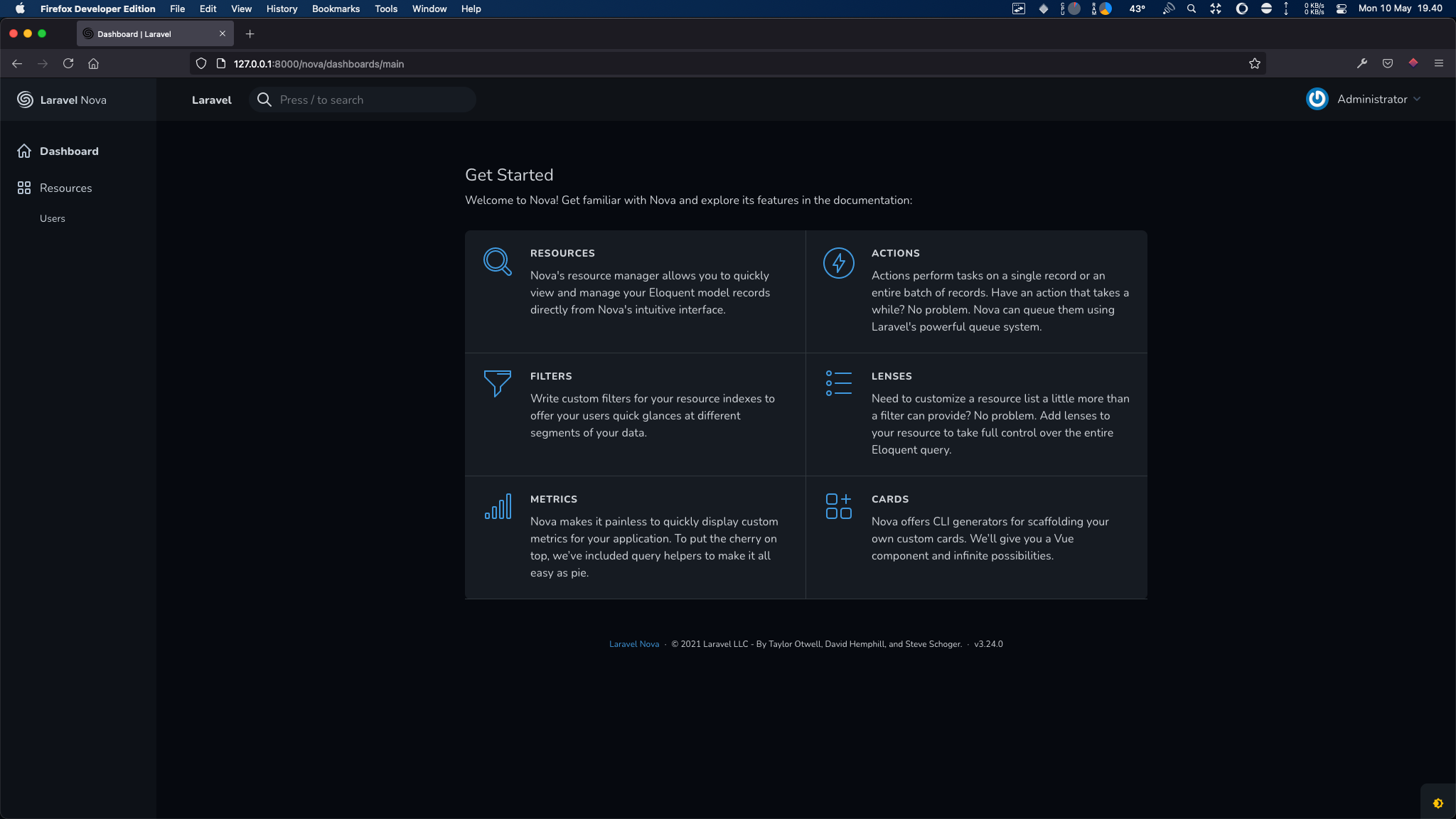This screenshot has height=819, width=1456.
Task: Click the Dashboard sidebar link
Action: (x=69, y=151)
